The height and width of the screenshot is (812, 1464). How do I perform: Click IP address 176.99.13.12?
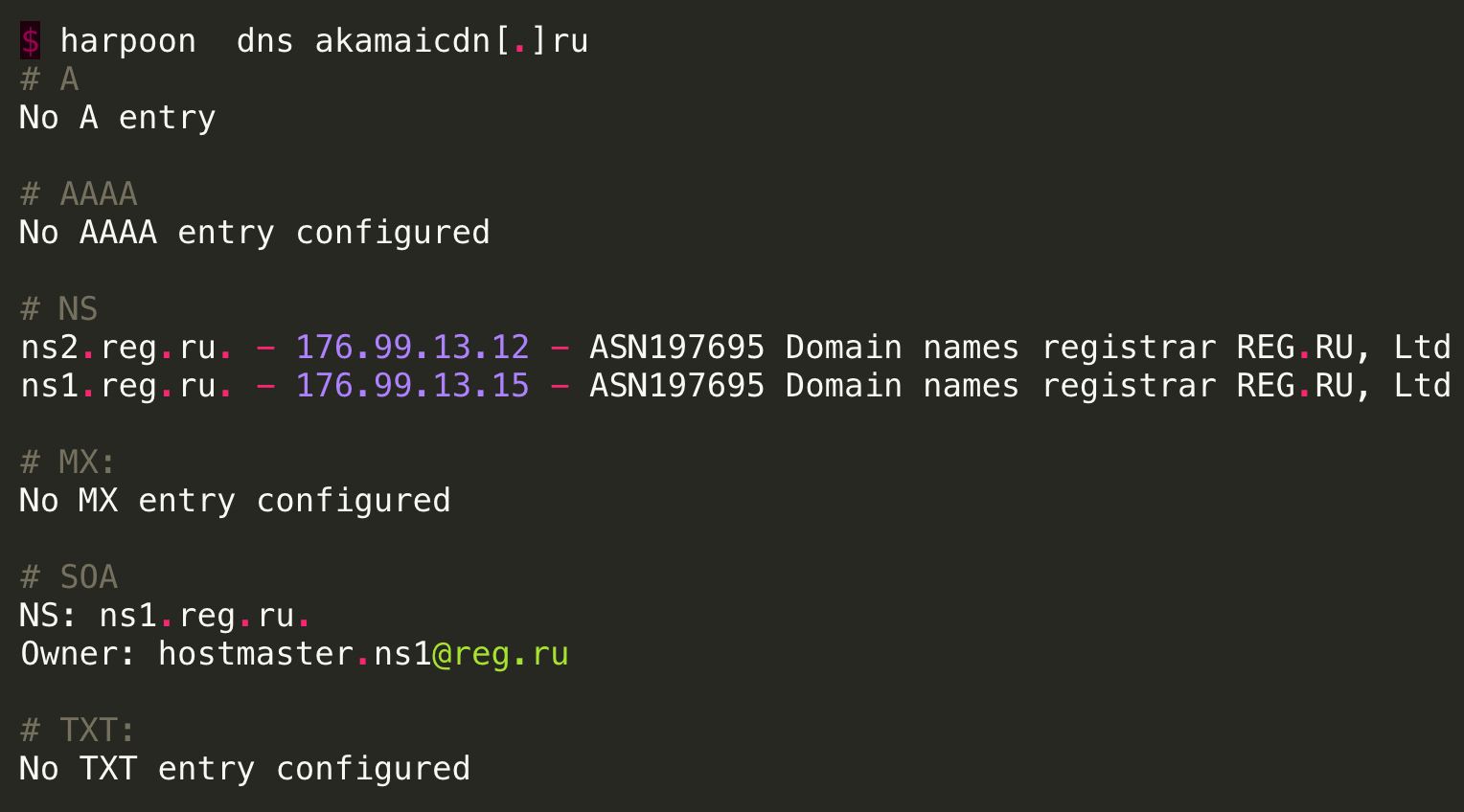(x=412, y=348)
